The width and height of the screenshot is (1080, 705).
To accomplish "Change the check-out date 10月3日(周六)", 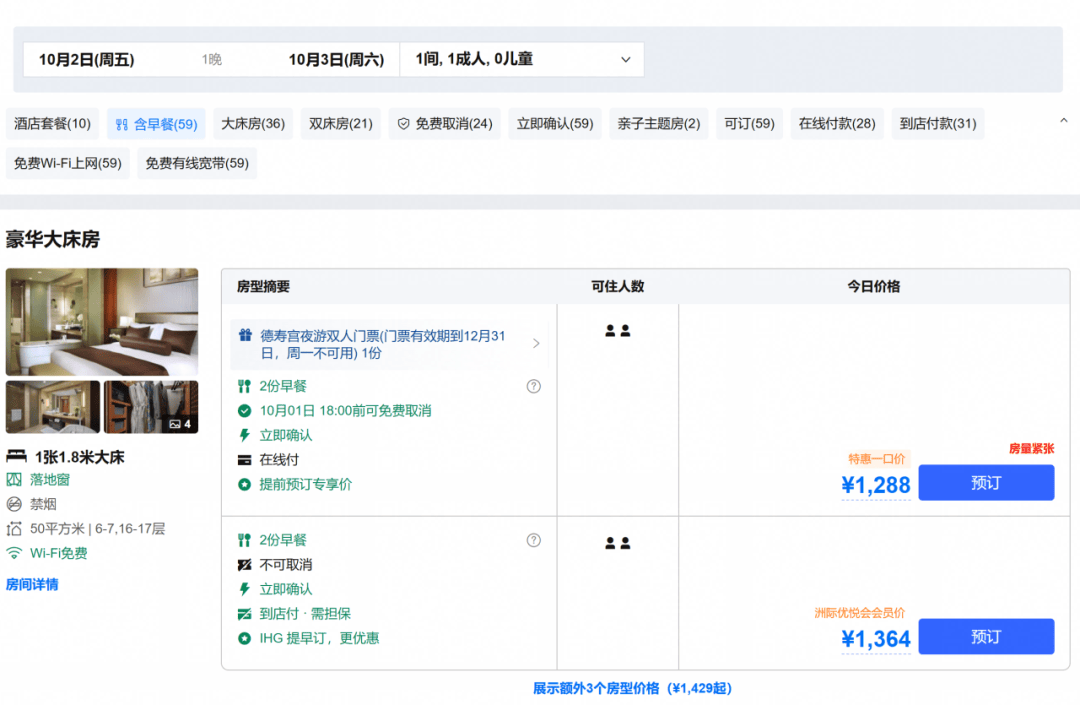I will point(336,60).
